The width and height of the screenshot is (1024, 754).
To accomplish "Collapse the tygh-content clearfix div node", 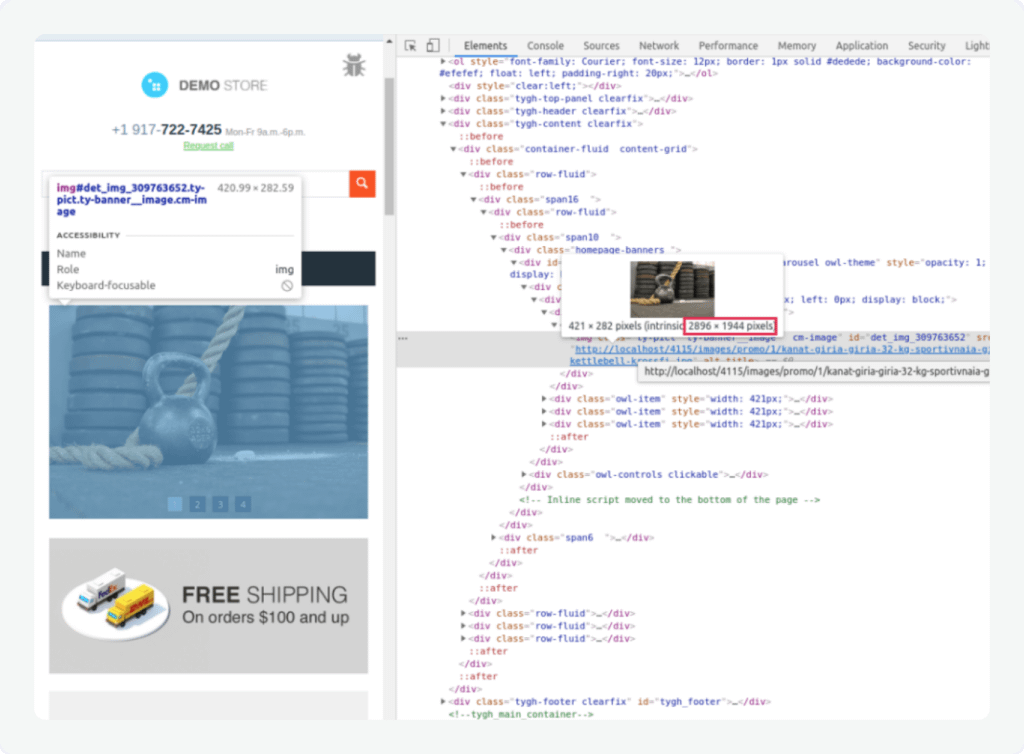I will (444, 124).
